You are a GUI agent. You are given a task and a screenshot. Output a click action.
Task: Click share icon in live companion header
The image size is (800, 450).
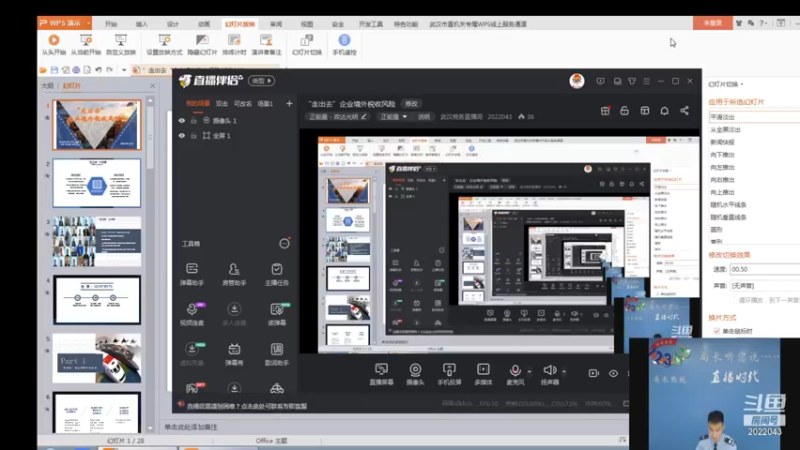684,111
